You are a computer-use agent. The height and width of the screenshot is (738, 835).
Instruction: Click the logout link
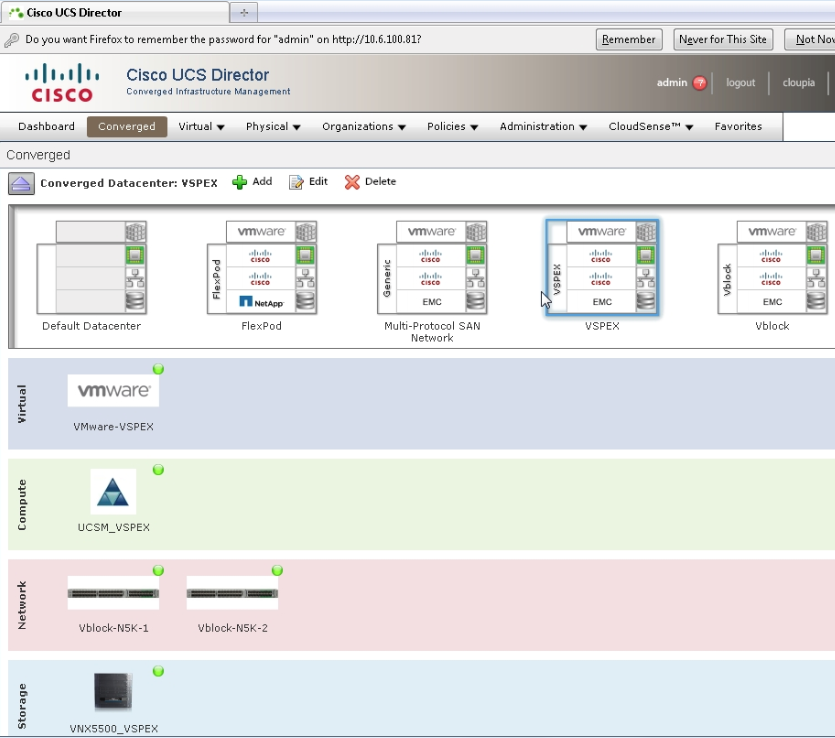[740, 83]
